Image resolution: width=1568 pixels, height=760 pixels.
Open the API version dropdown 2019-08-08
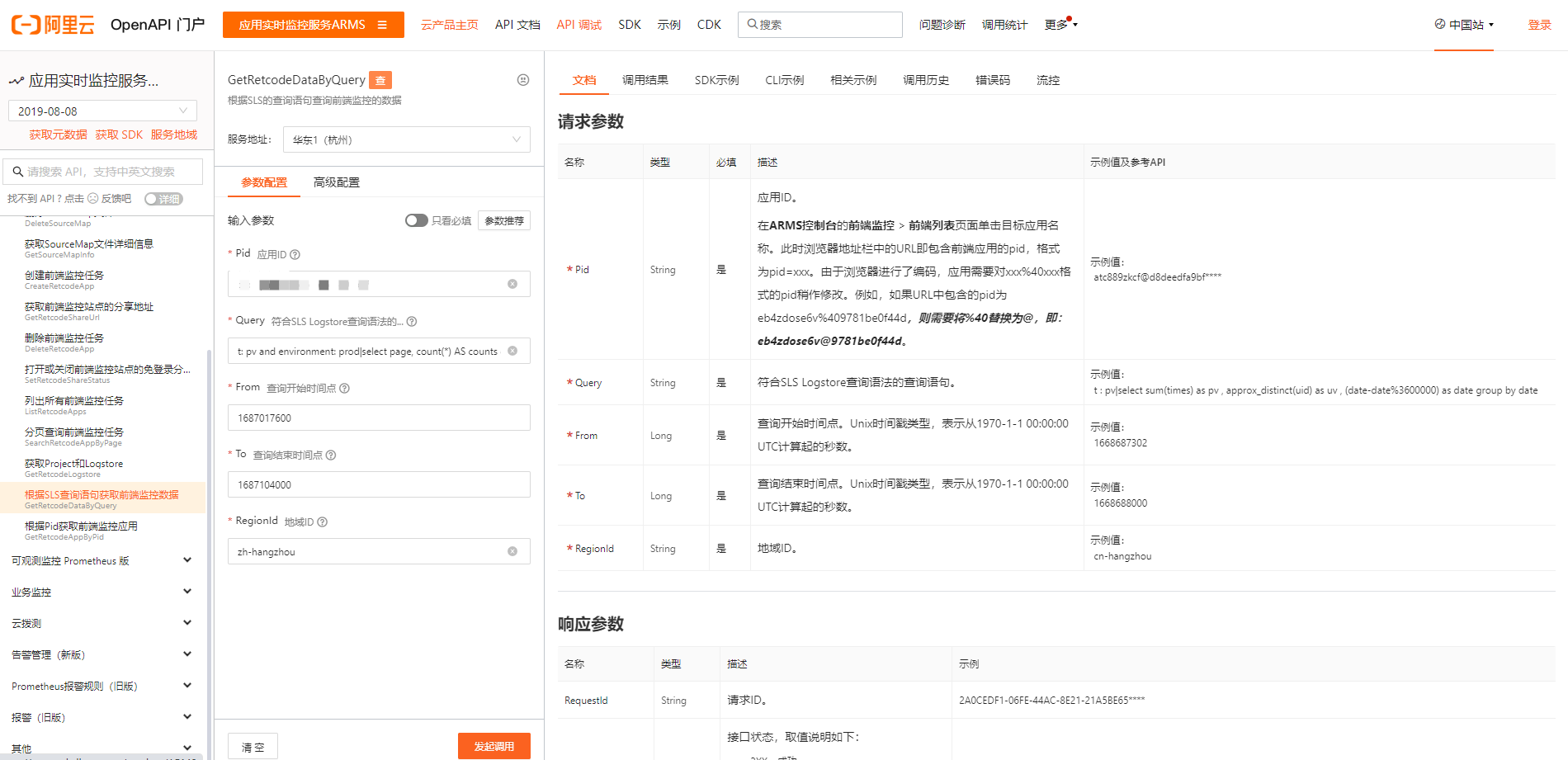(102, 111)
